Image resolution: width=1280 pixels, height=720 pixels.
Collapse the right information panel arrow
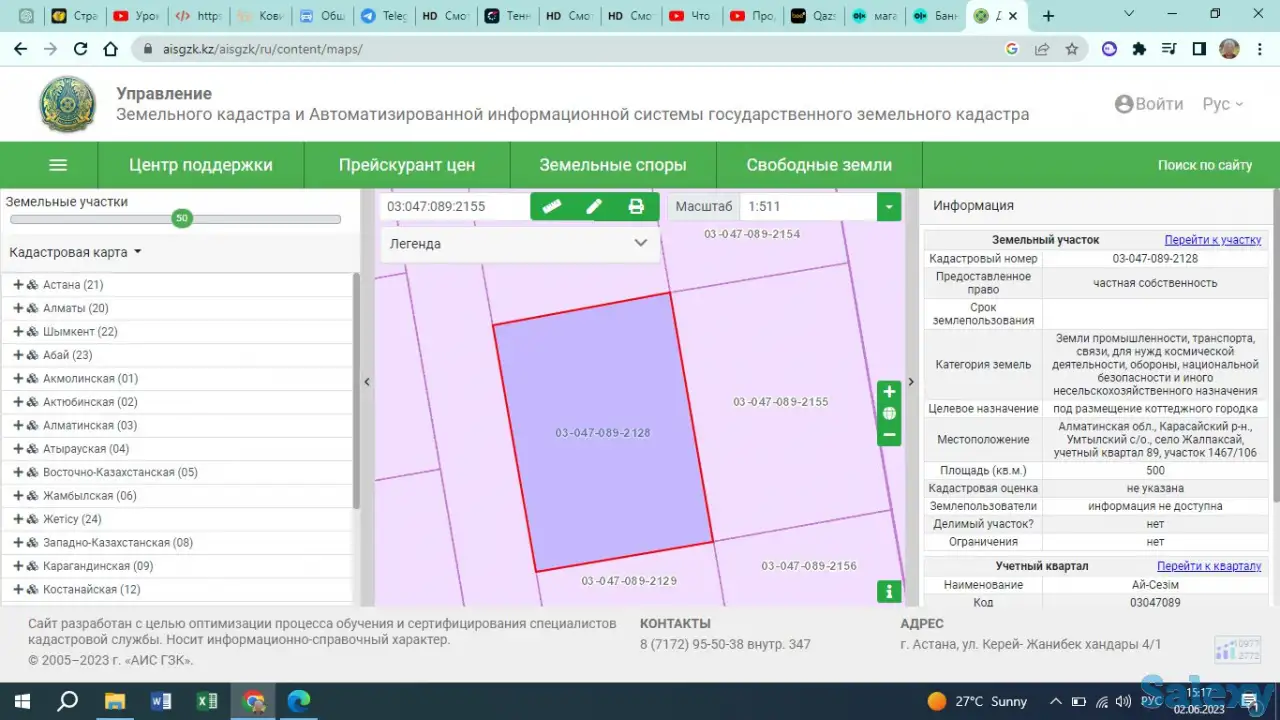click(x=910, y=382)
